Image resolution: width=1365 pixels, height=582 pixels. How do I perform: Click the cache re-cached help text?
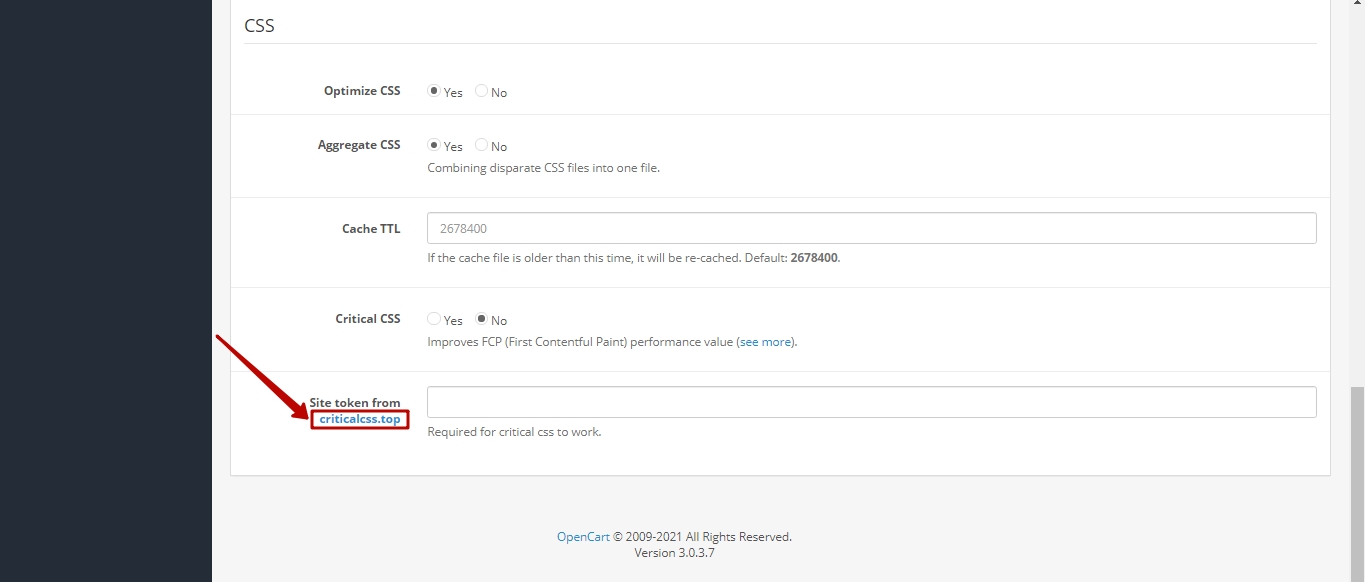coord(634,258)
